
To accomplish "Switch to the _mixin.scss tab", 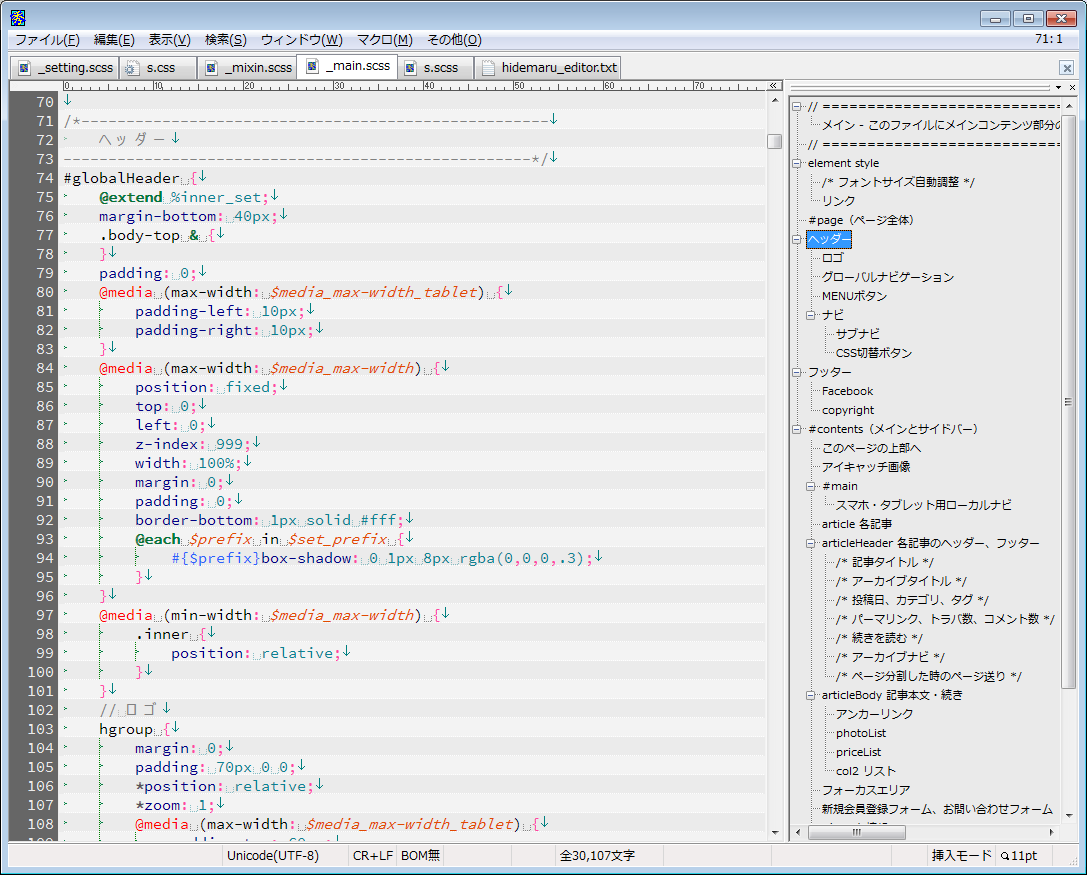I will pos(257,68).
